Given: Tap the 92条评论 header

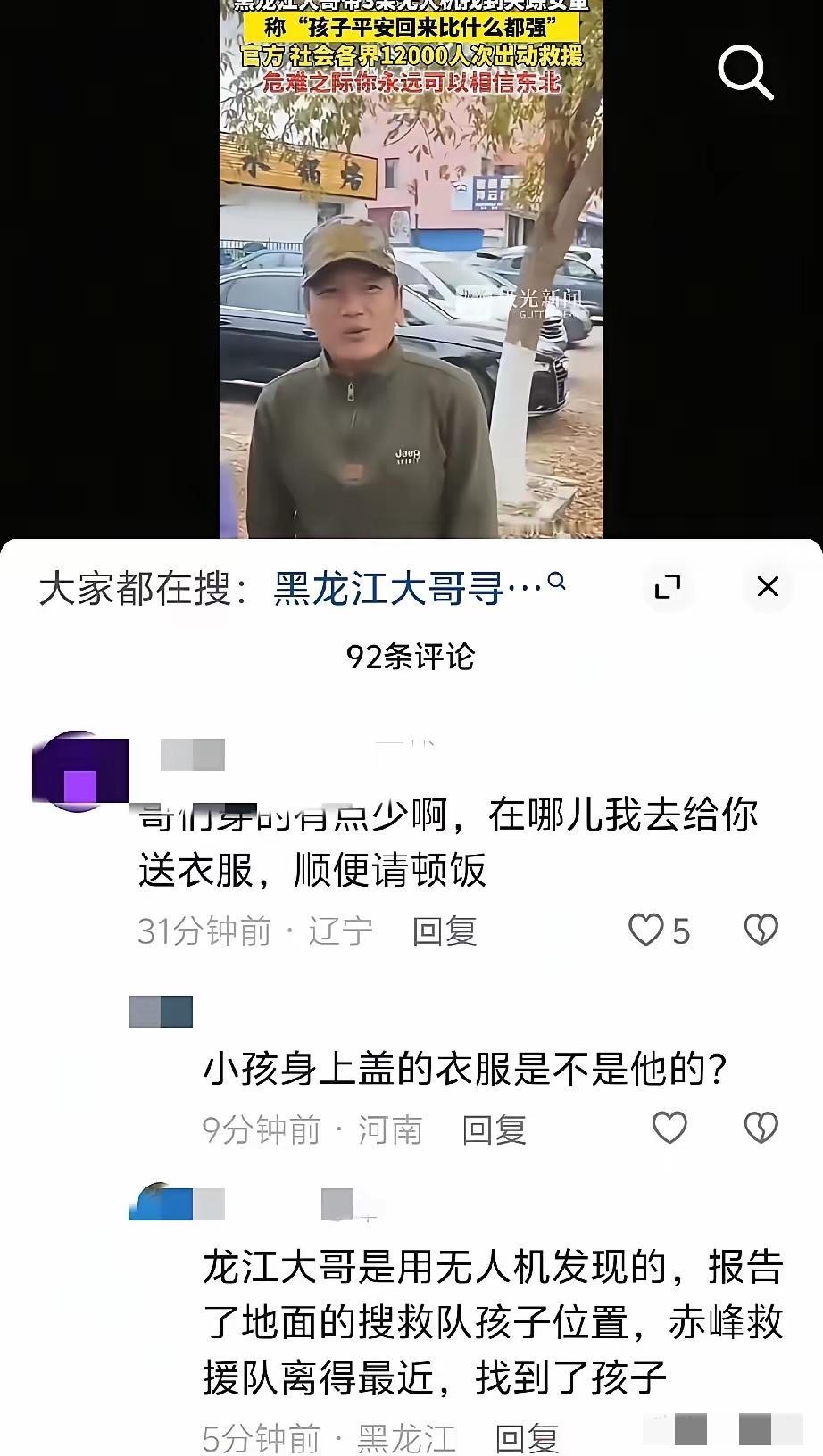Looking at the screenshot, I should pos(411,657).
